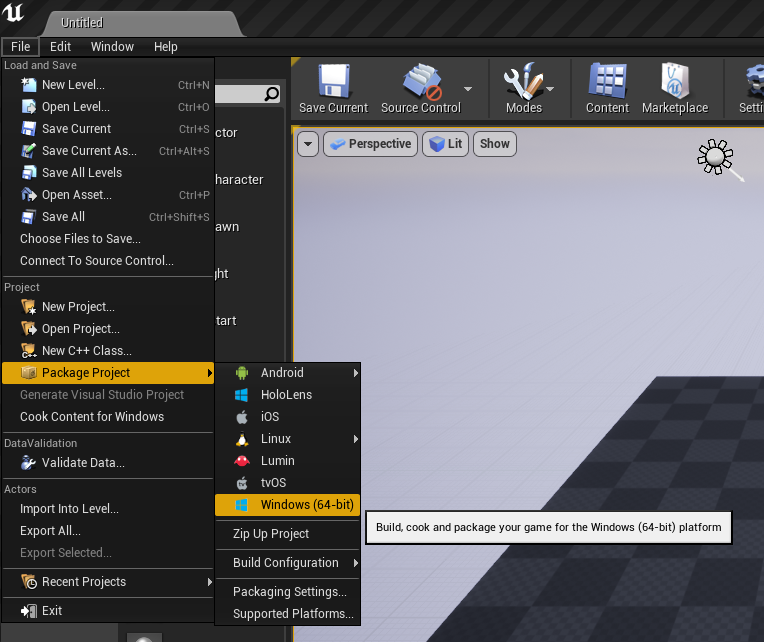The height and width of the screenshot is (642, 764).
Task: Open the Modes dropdown arrow
Action: click(550, 89)
